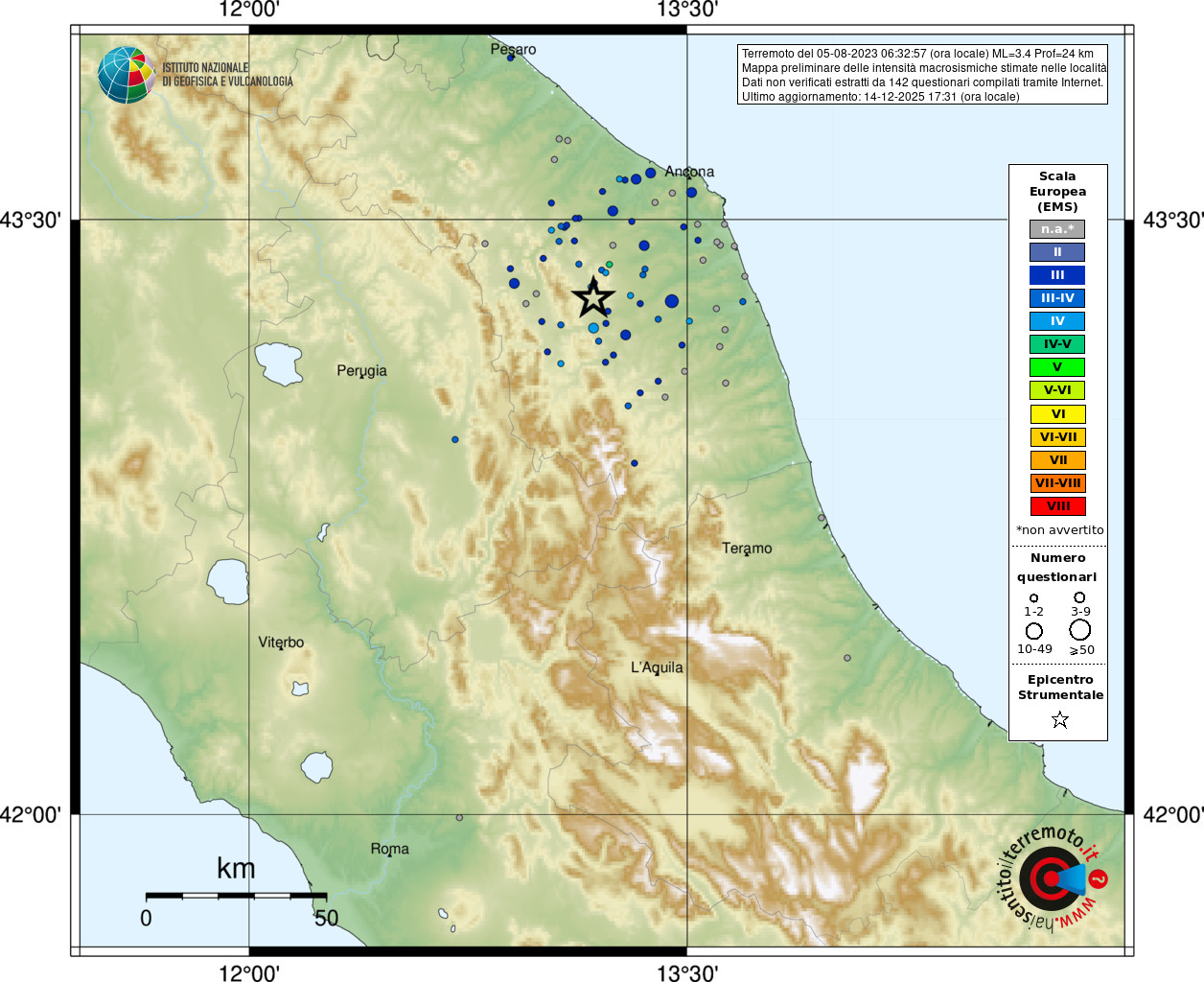Click the top 12°00' longitude label

[x=249, y=10]
